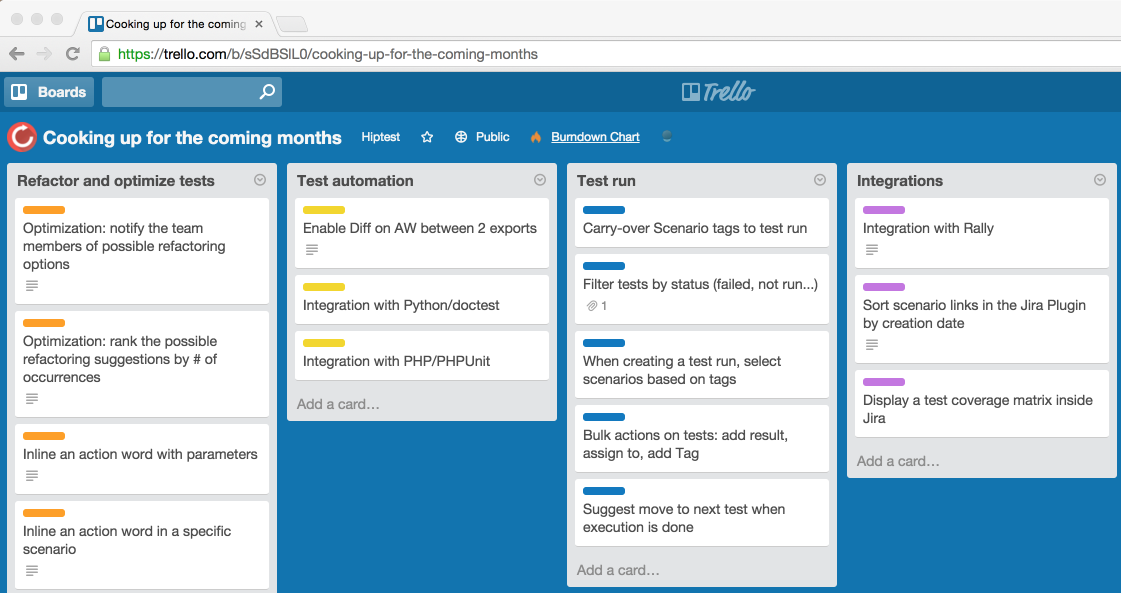
Task: Click the 'Test run' list title
Action: [x=606, y=181]
